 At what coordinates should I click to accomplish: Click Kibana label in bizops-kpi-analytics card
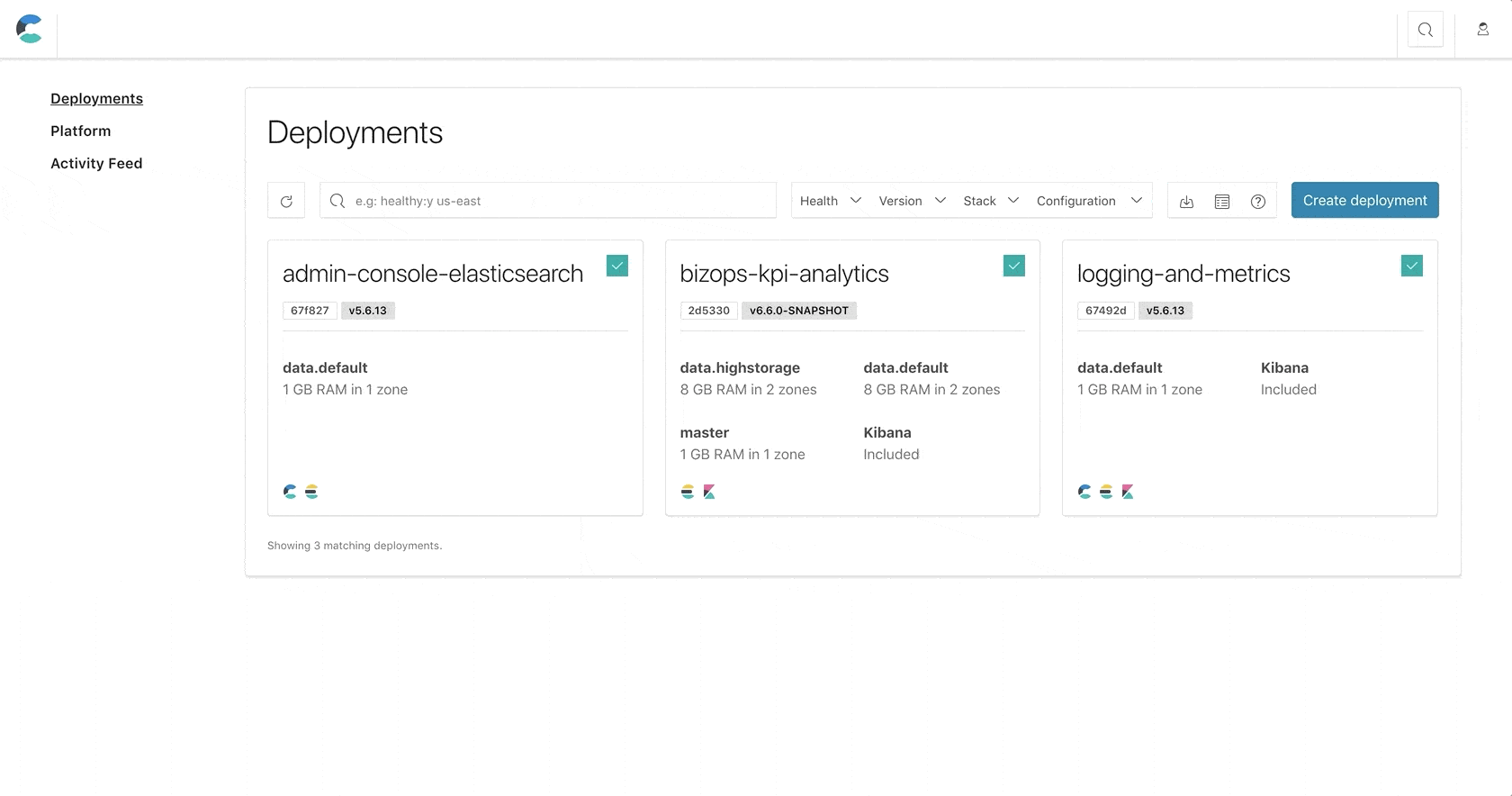(887, 432)
